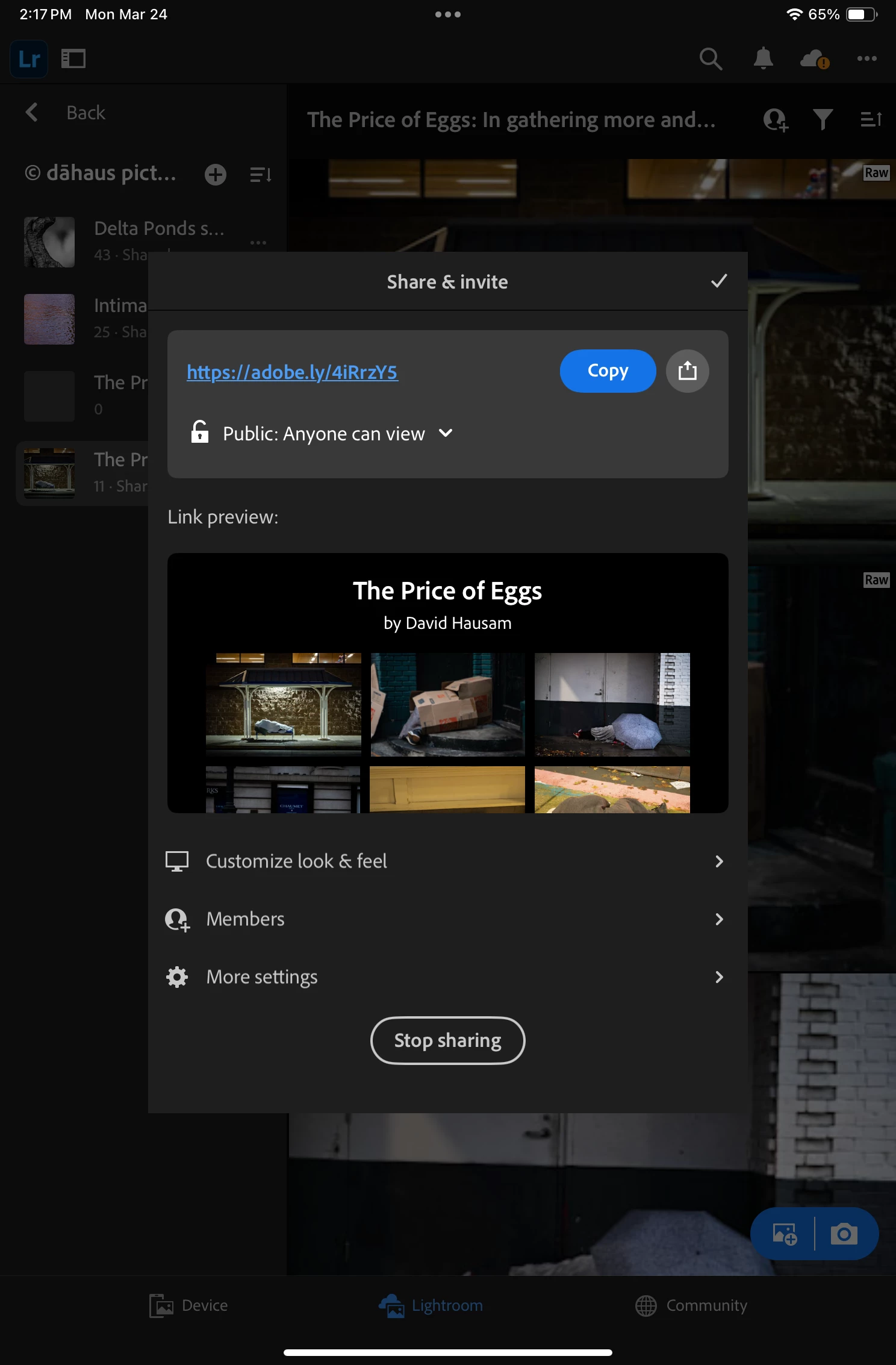Open notifications bell icon
This screenshot has width=896, height=1365.
click(764, 58)
